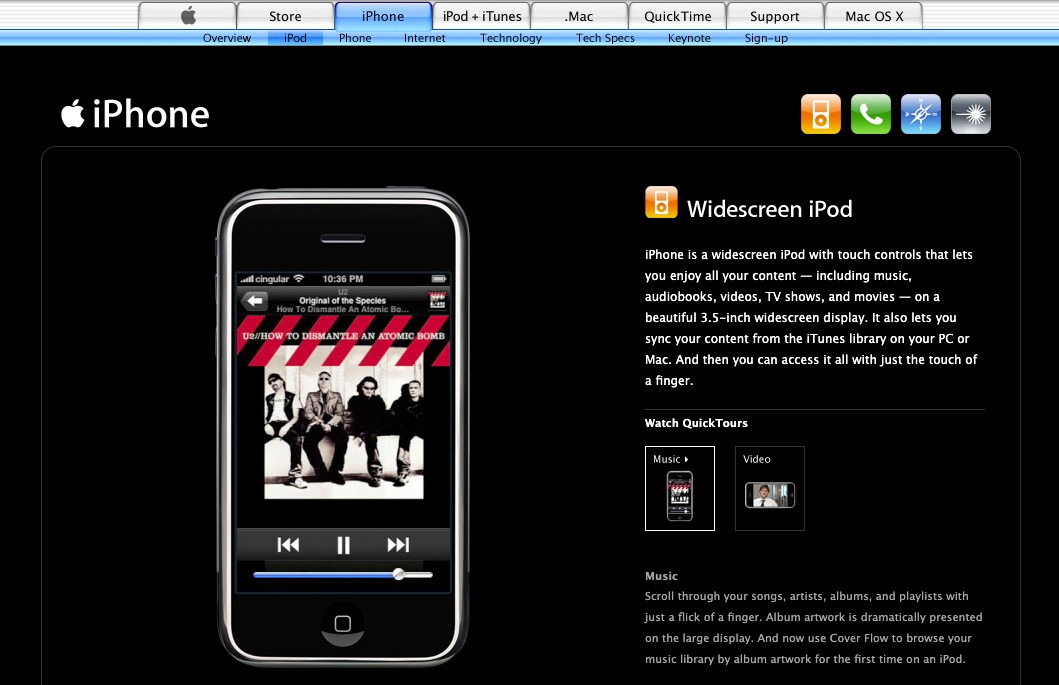
Task: Go to the Overview subnav link
Action: (227, 38)
